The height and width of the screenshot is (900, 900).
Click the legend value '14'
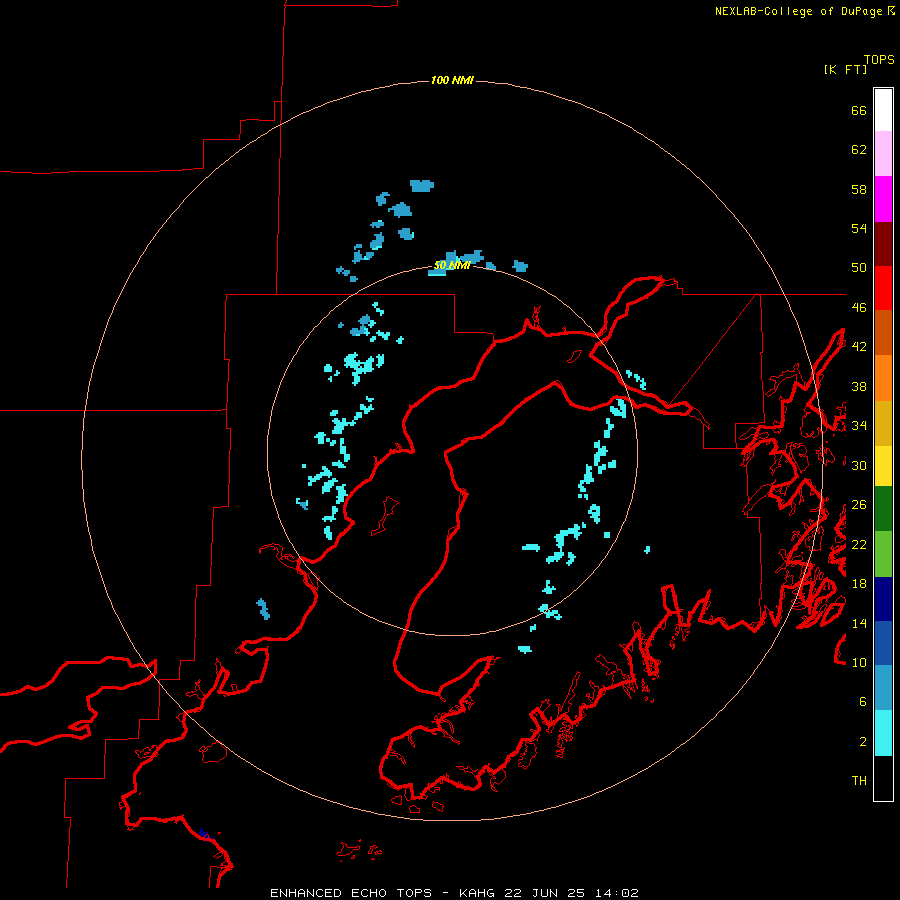(x=859, y=623)
